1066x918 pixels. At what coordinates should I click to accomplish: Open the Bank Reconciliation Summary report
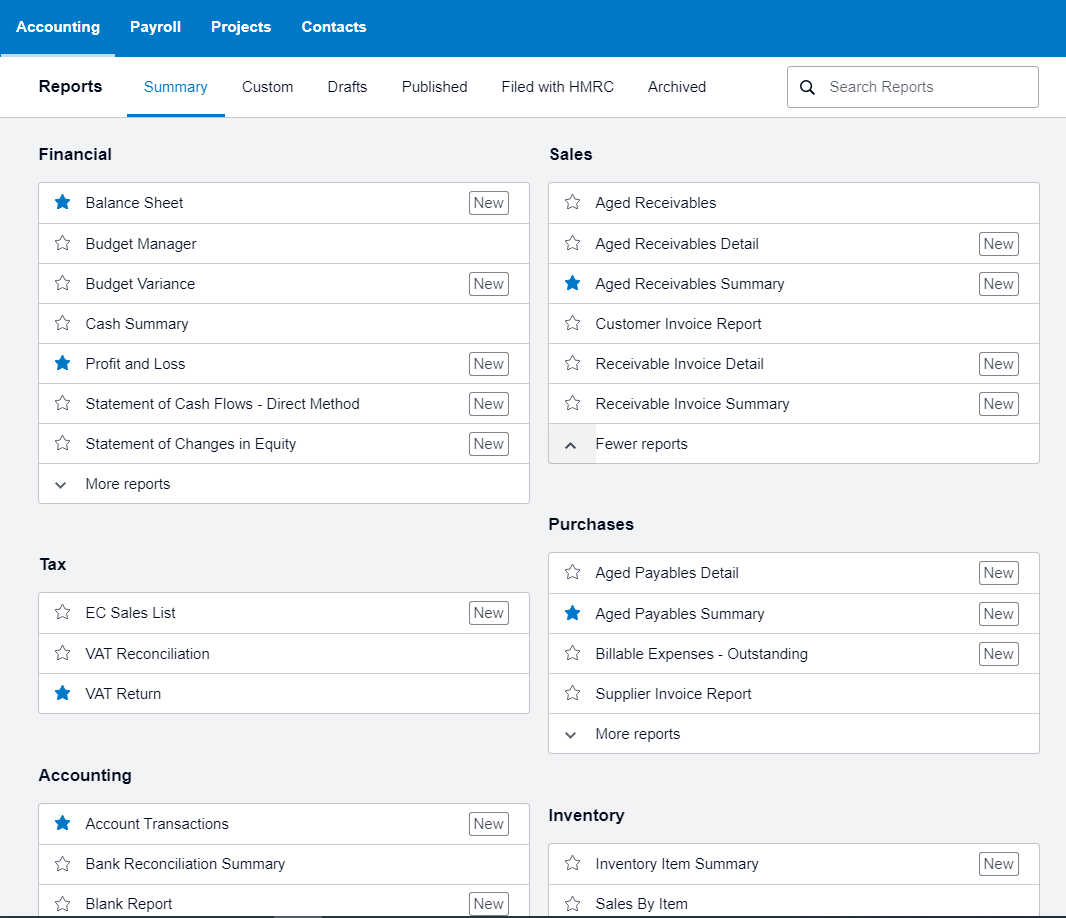[185, 864]
